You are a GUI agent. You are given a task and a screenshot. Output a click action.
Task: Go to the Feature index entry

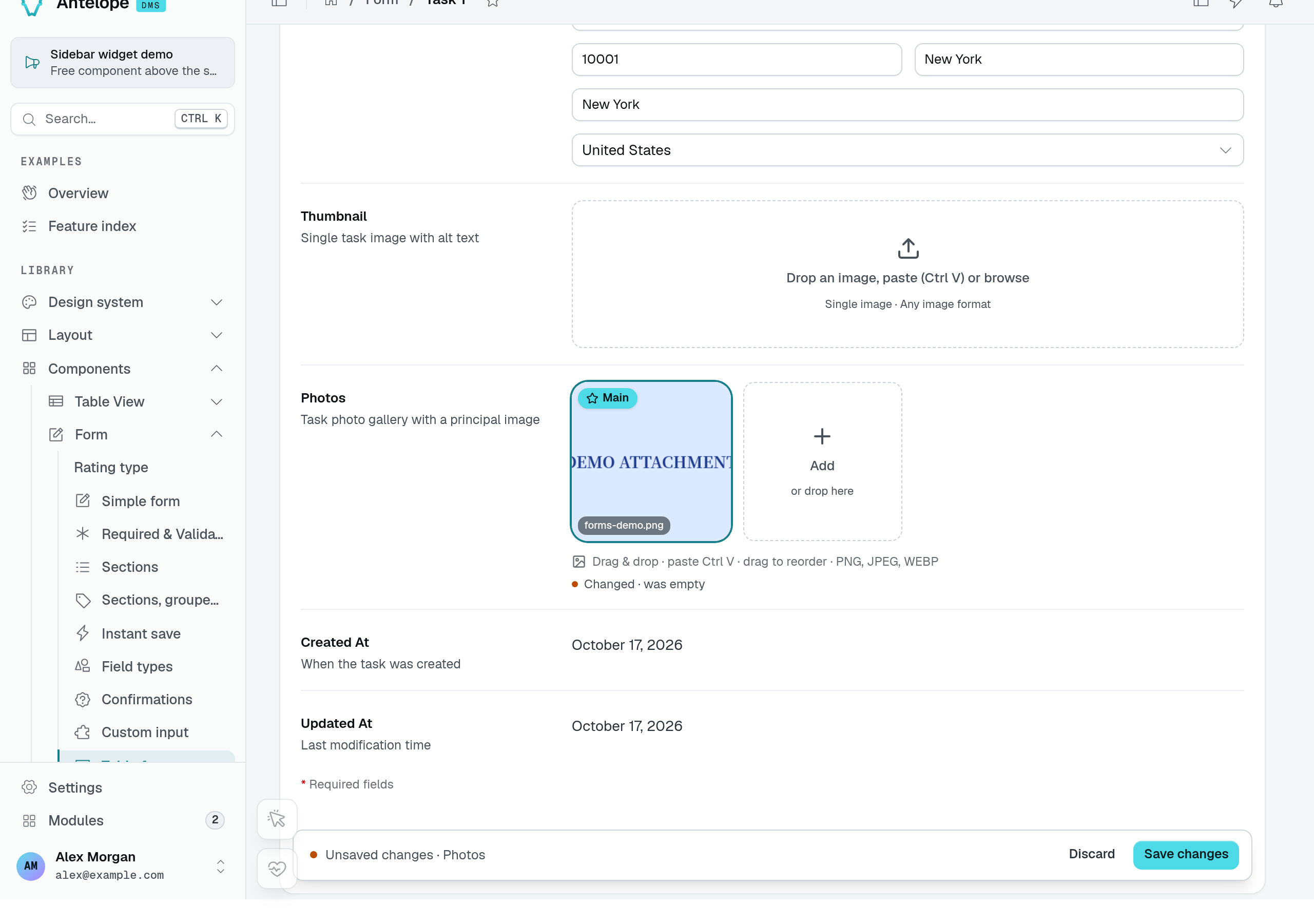coord(123,226)
